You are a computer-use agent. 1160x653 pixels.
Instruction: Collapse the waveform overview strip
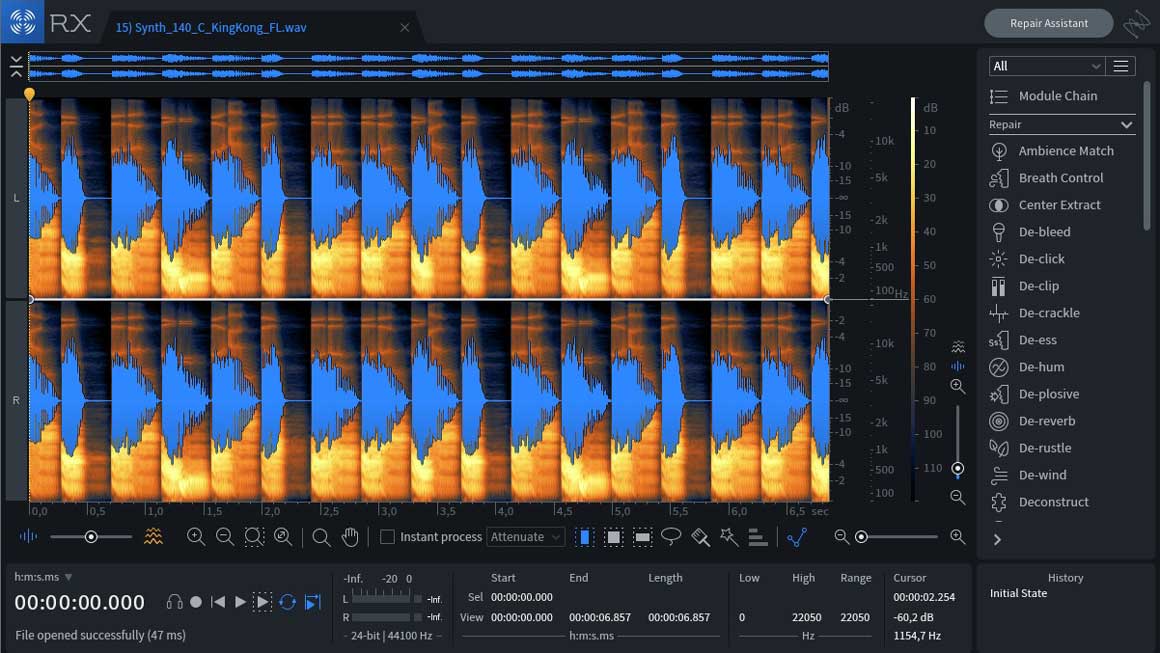[x=16, y=66]
